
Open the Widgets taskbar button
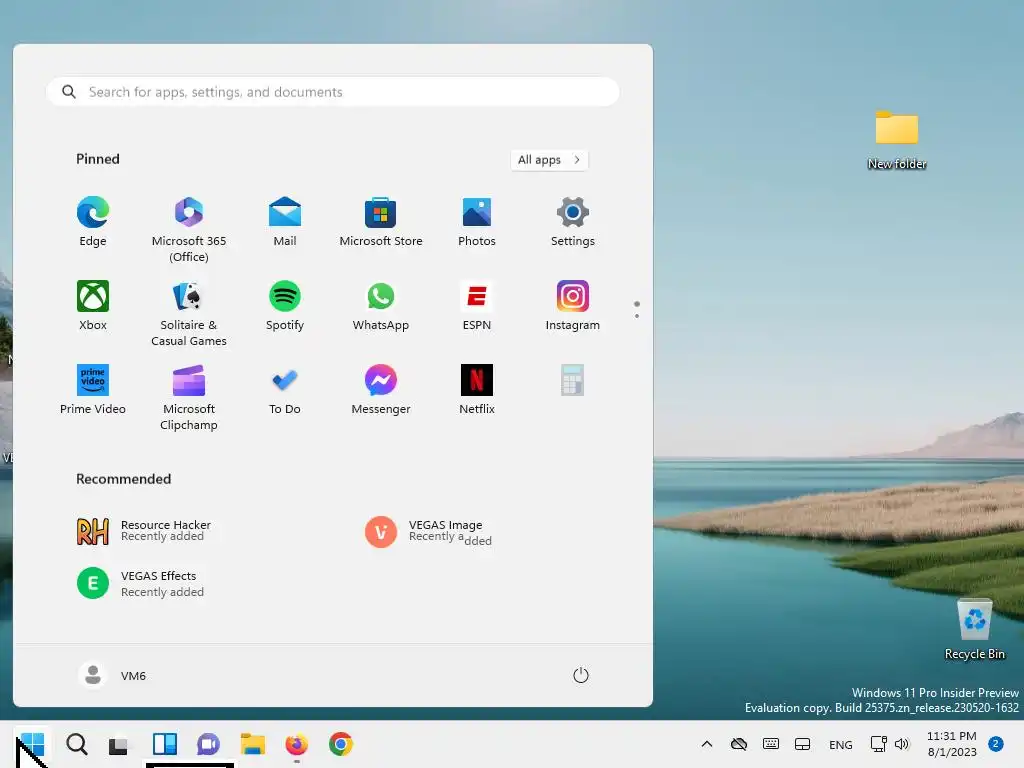(165, 744)
